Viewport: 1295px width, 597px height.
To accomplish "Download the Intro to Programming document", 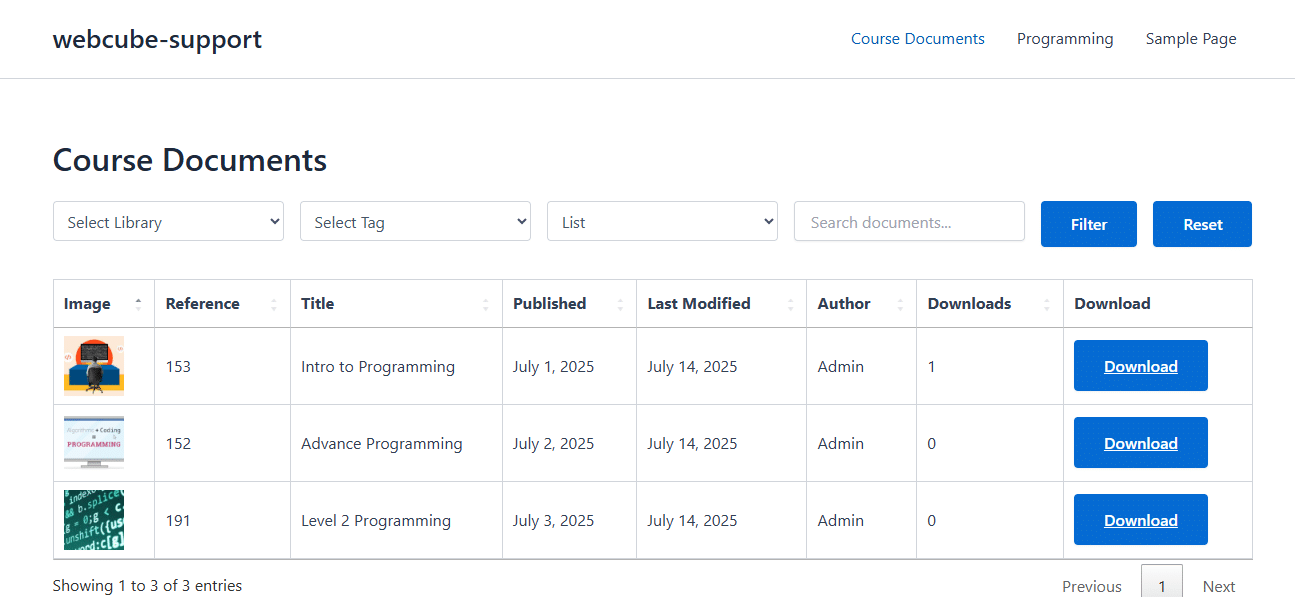I will 1141,366.
